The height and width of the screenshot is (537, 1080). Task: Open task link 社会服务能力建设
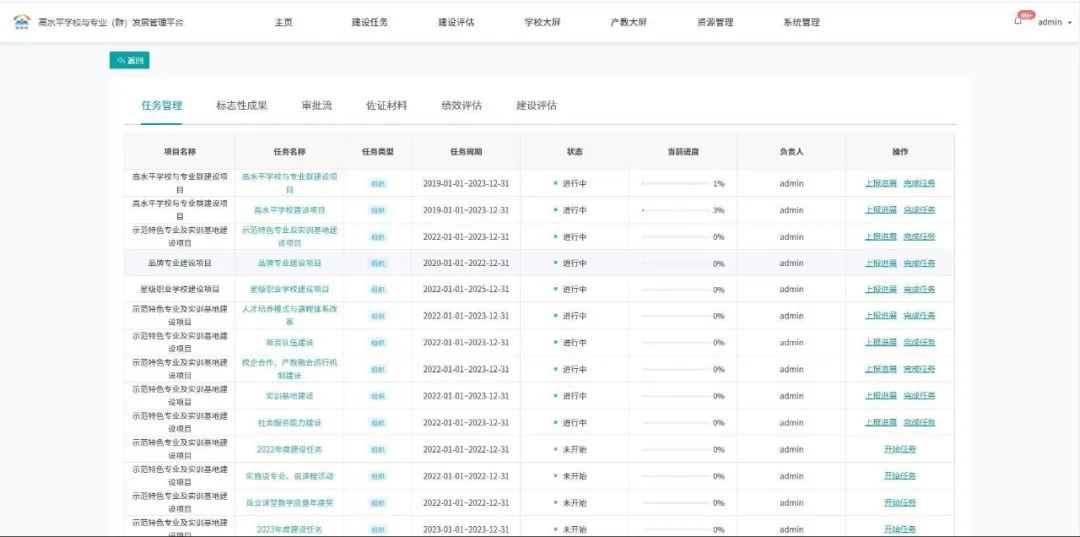pos(289,422)
